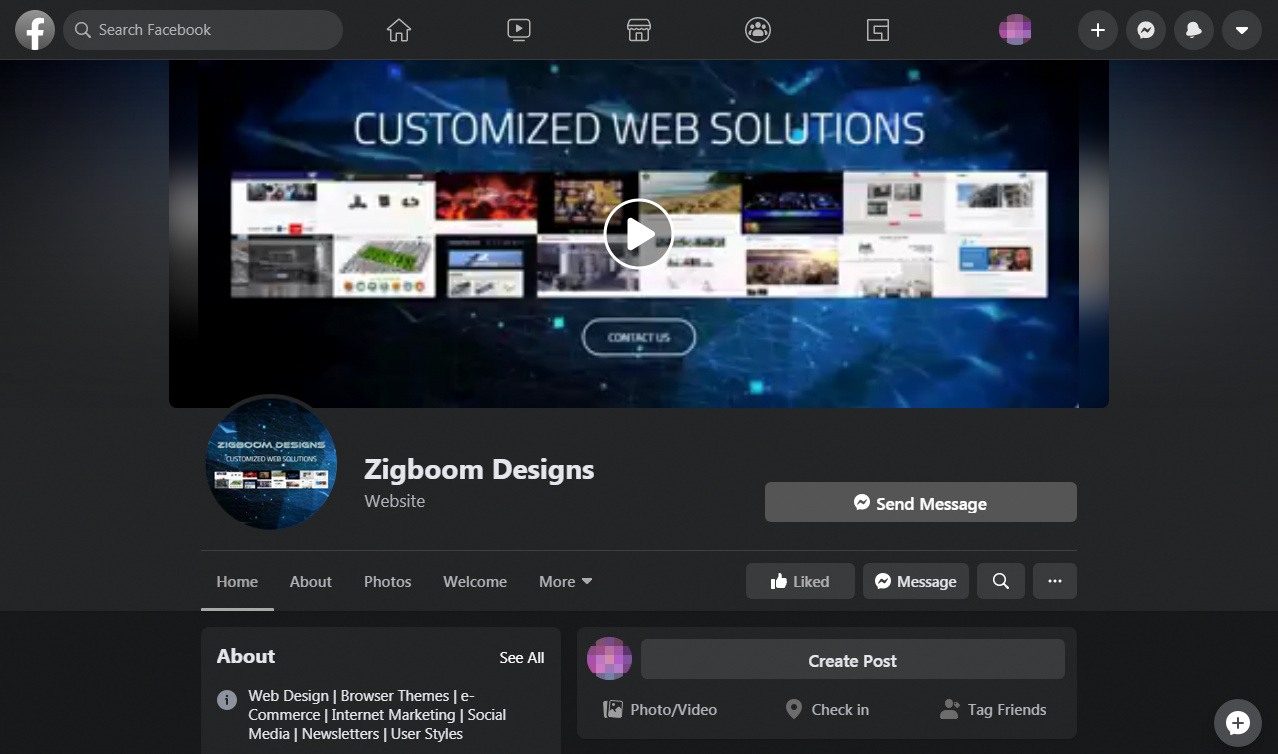The width and height of the screenshot is (1278, 754).
Task: Click the plus Create icon
Action: coord(1097,30)
